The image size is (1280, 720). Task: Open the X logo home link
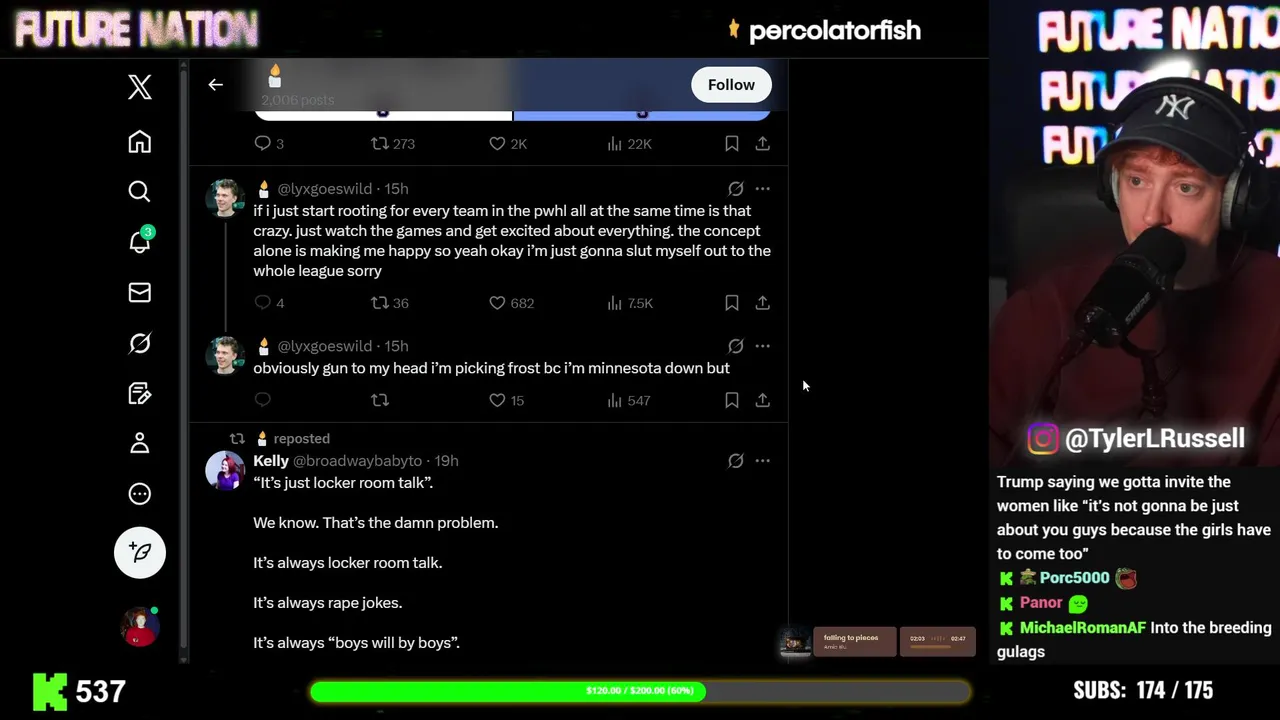[x=140, y=87]
